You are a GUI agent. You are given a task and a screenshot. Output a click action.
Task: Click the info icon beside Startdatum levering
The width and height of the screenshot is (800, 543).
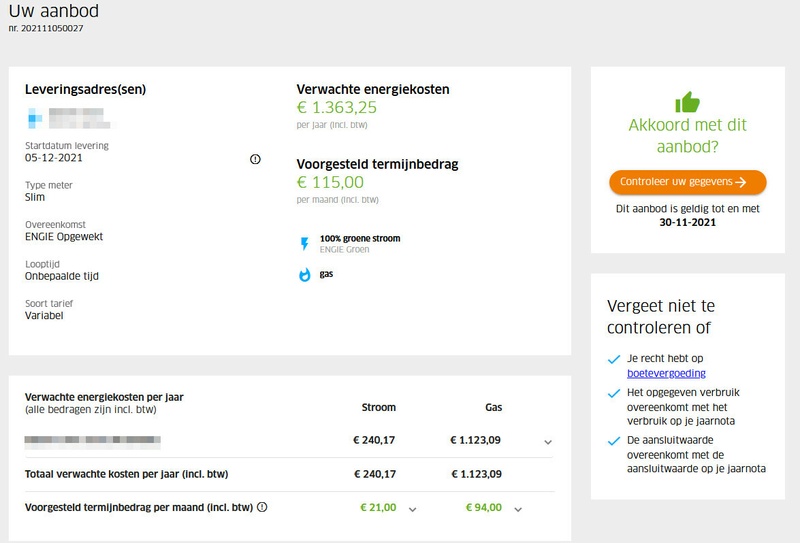[x=255, y=158]
